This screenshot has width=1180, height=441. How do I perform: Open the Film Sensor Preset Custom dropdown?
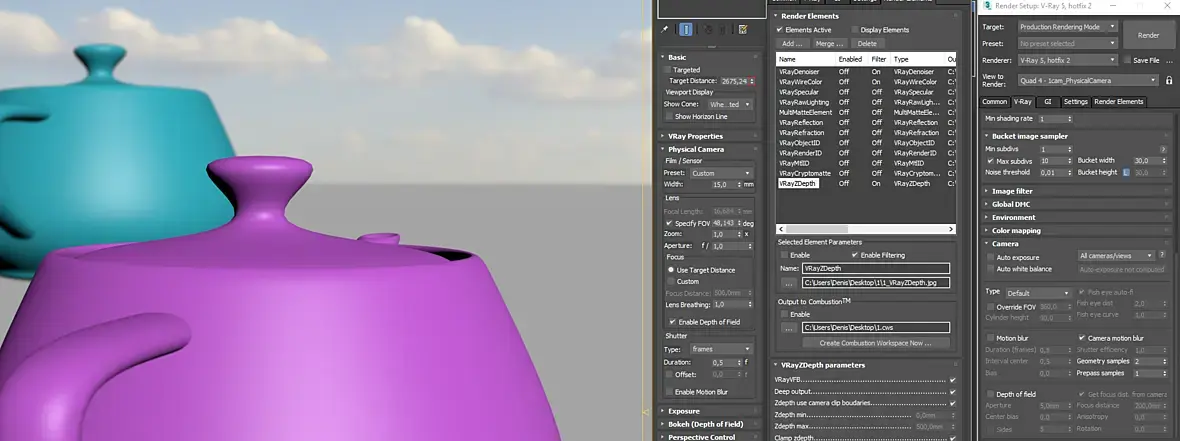[721, 173]
